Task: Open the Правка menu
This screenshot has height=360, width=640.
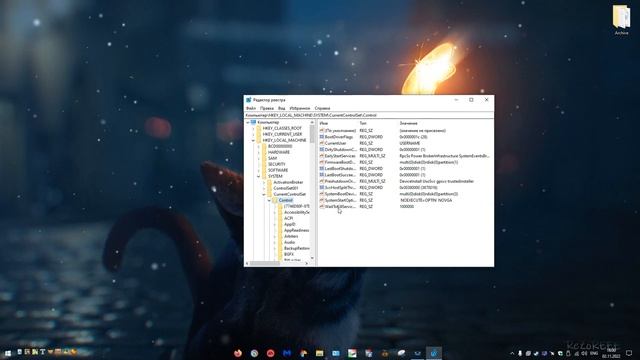Action: [267, 108]
